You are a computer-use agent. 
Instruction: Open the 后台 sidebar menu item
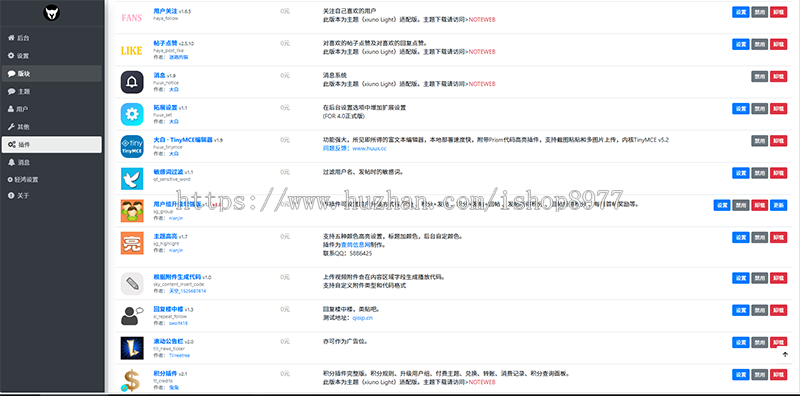coord(52,38)
